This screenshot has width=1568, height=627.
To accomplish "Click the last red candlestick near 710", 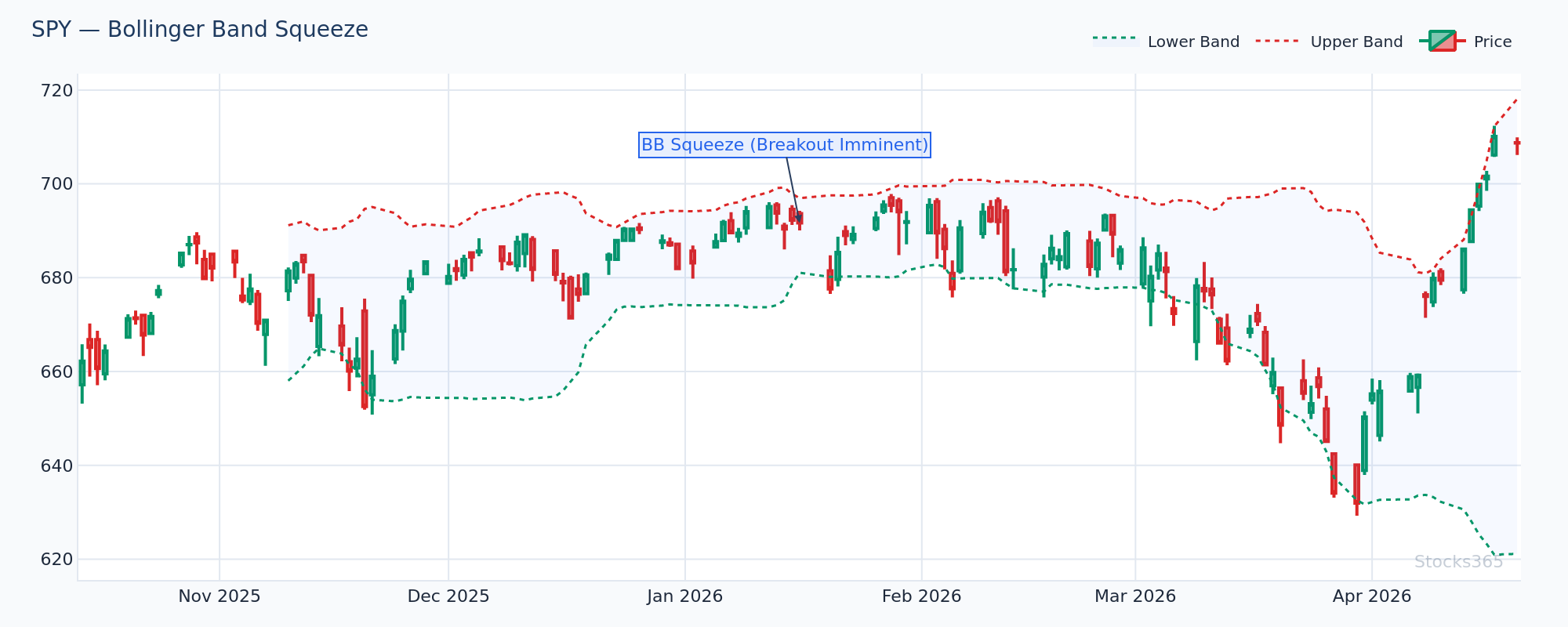I will coord(1517,146).
